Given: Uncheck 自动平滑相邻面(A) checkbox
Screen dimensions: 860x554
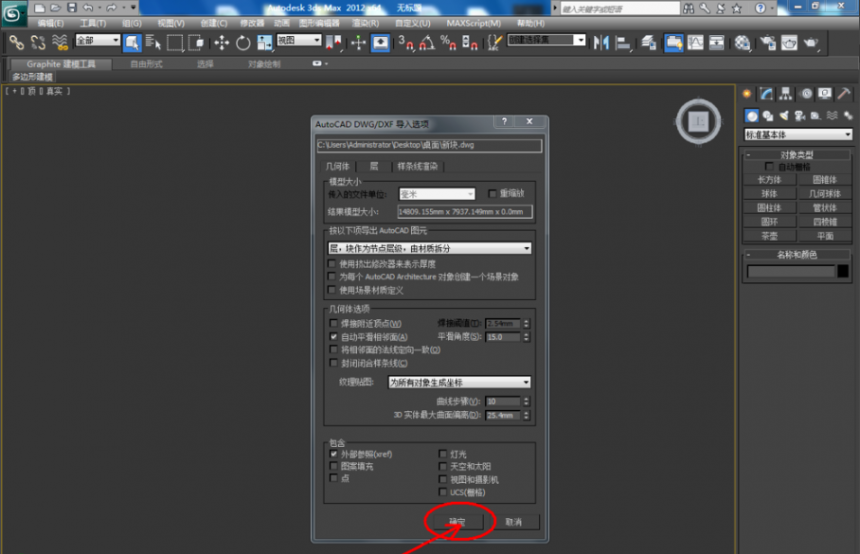Looking at the screenshot, I should 333,336.
